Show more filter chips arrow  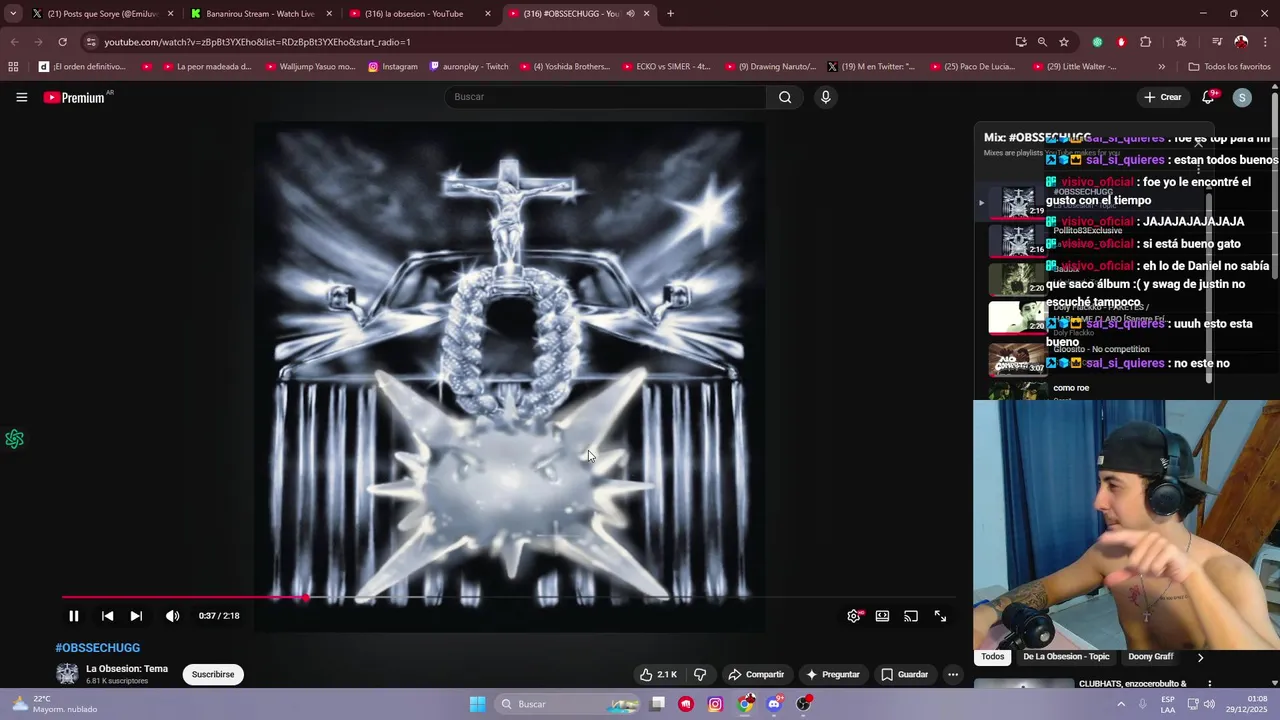[1200, 657]
